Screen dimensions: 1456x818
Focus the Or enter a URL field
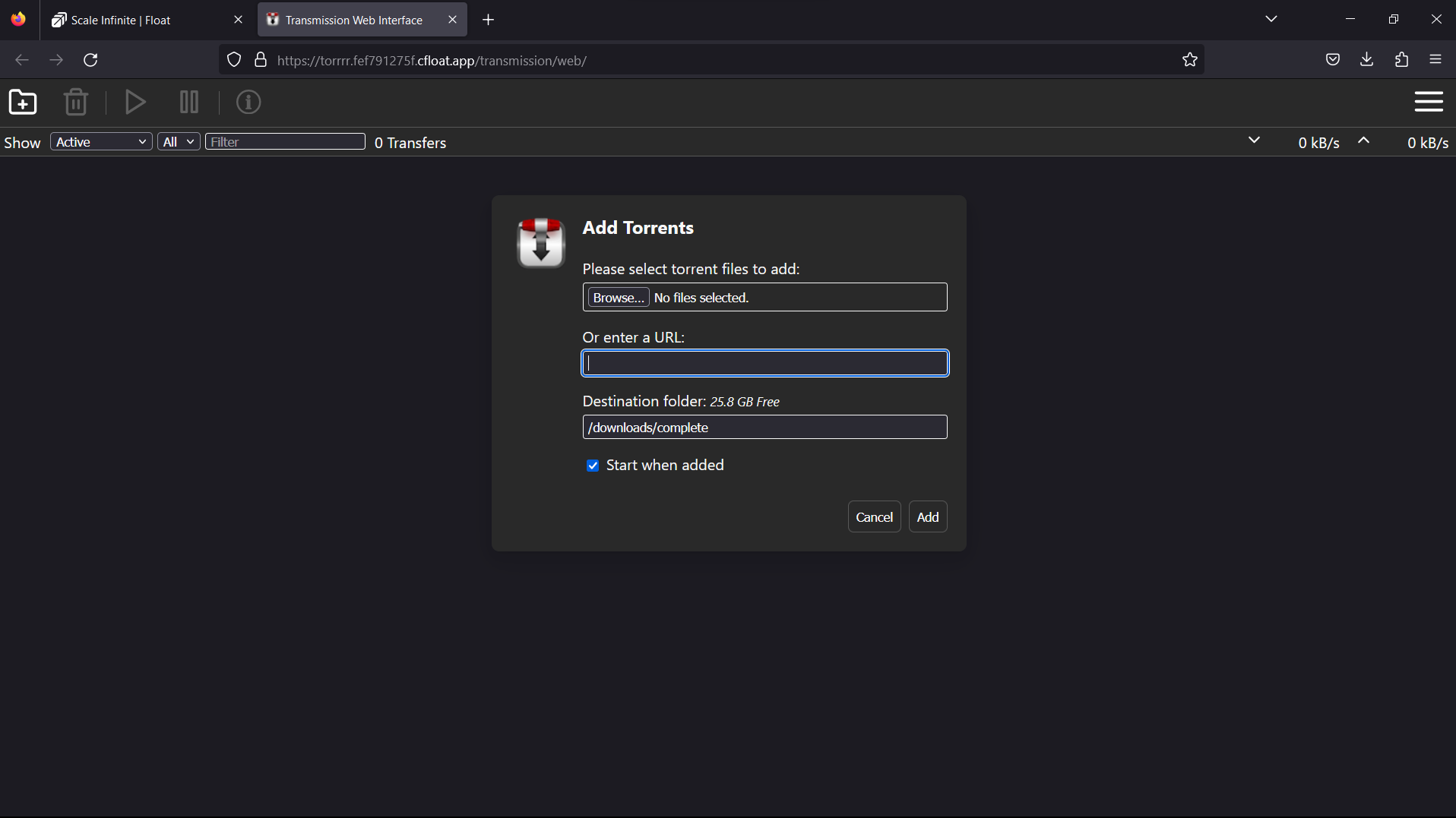[765, 363]
